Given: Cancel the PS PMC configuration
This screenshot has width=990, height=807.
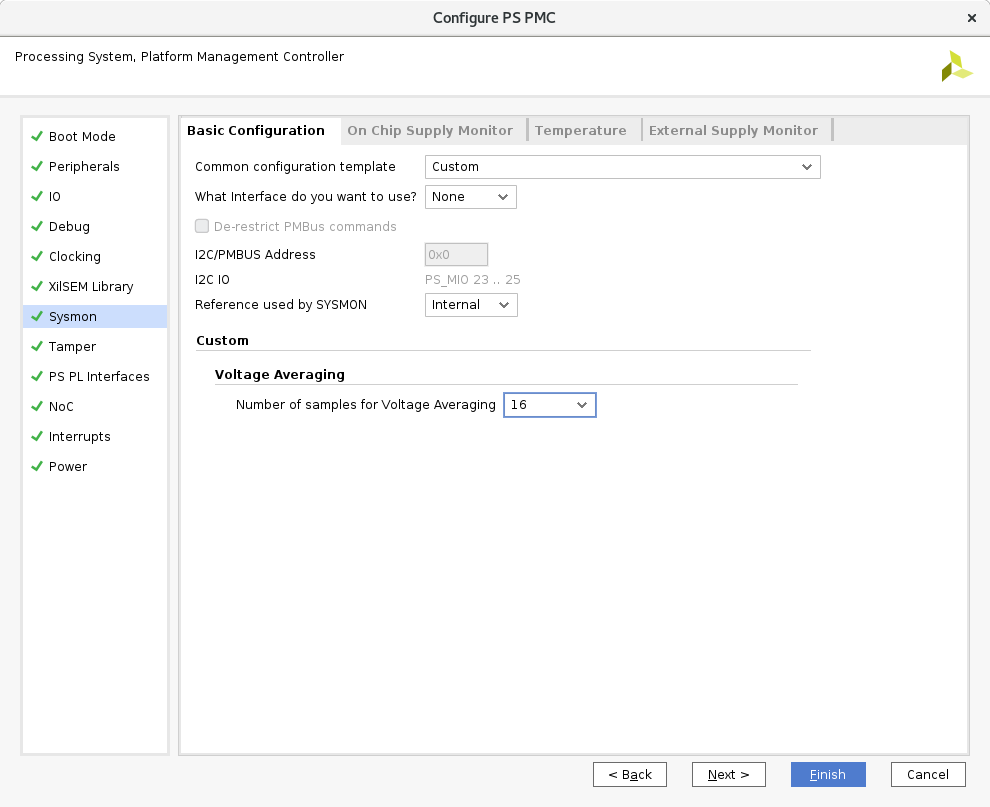Looking at the screenshot, I should pos(927,775).
